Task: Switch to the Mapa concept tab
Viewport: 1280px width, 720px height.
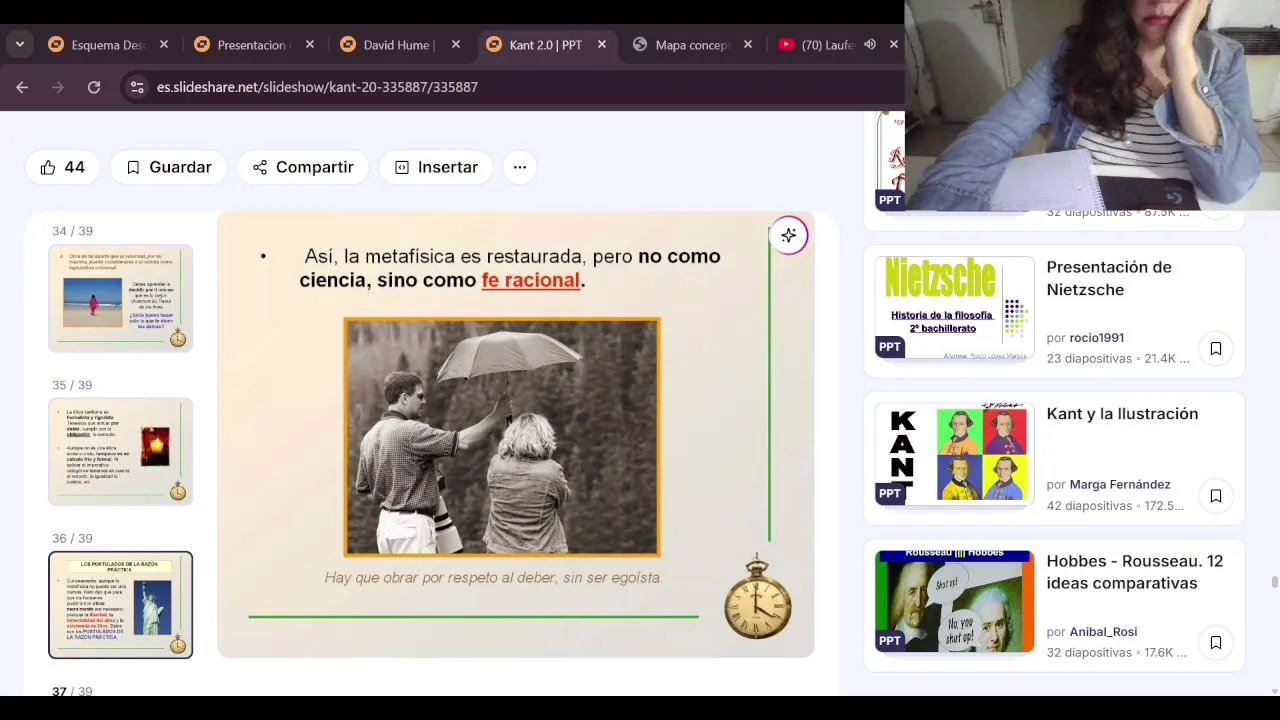Action: [x=693, y=45]
